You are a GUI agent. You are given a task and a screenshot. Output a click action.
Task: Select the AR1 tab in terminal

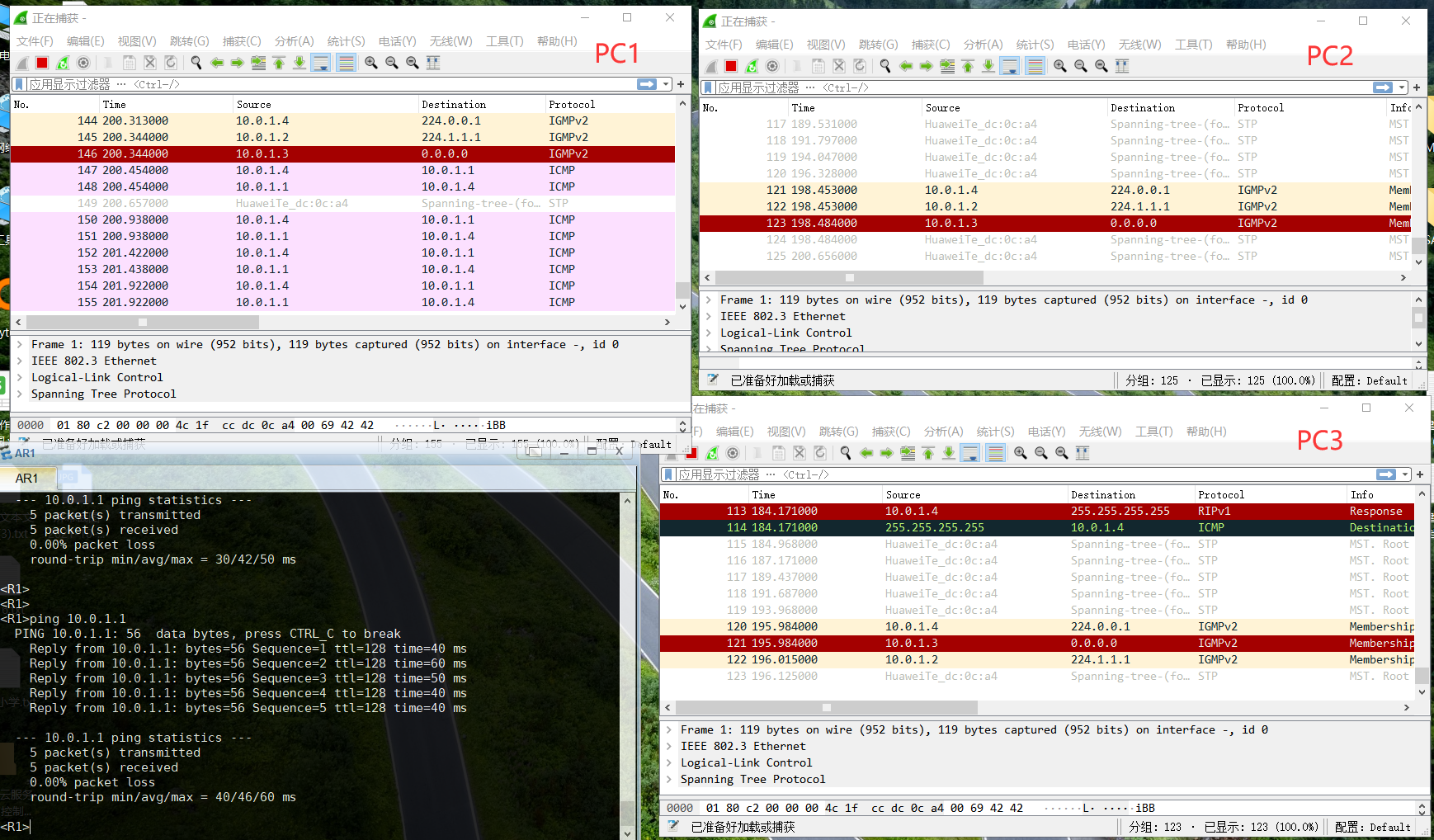[x=26, y=479]
